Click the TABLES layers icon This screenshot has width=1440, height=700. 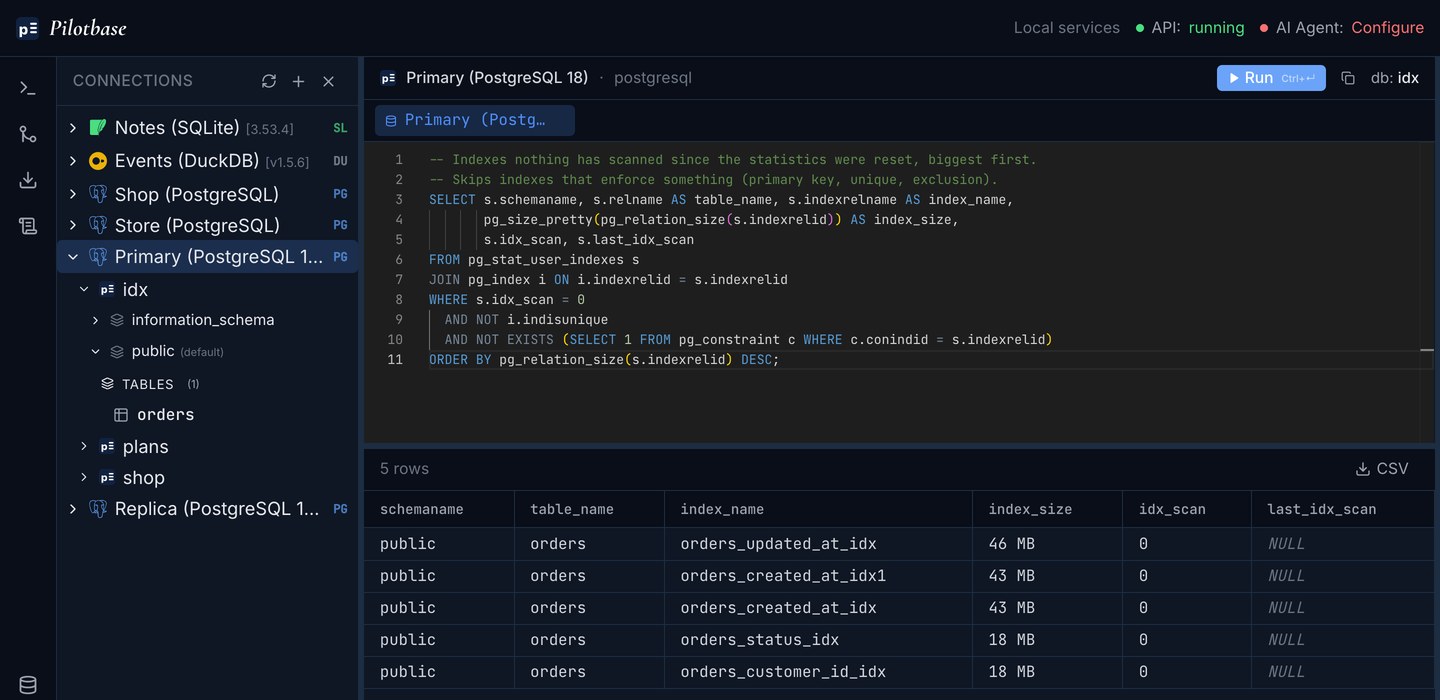(107, 384)
